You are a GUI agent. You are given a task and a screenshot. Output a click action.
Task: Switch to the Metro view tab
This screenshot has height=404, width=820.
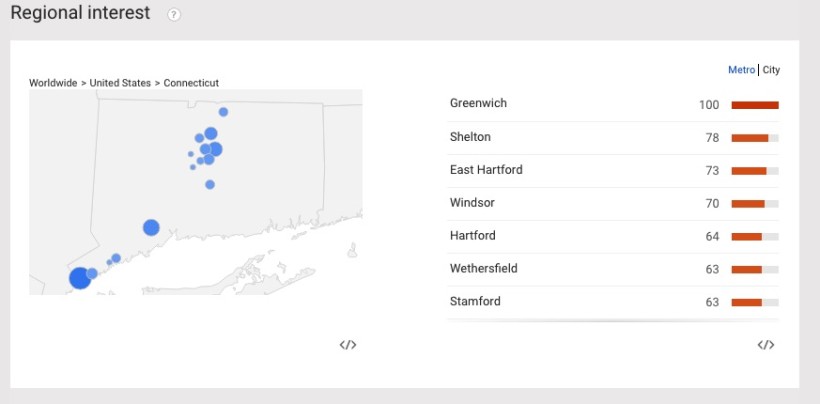(742, 70)
